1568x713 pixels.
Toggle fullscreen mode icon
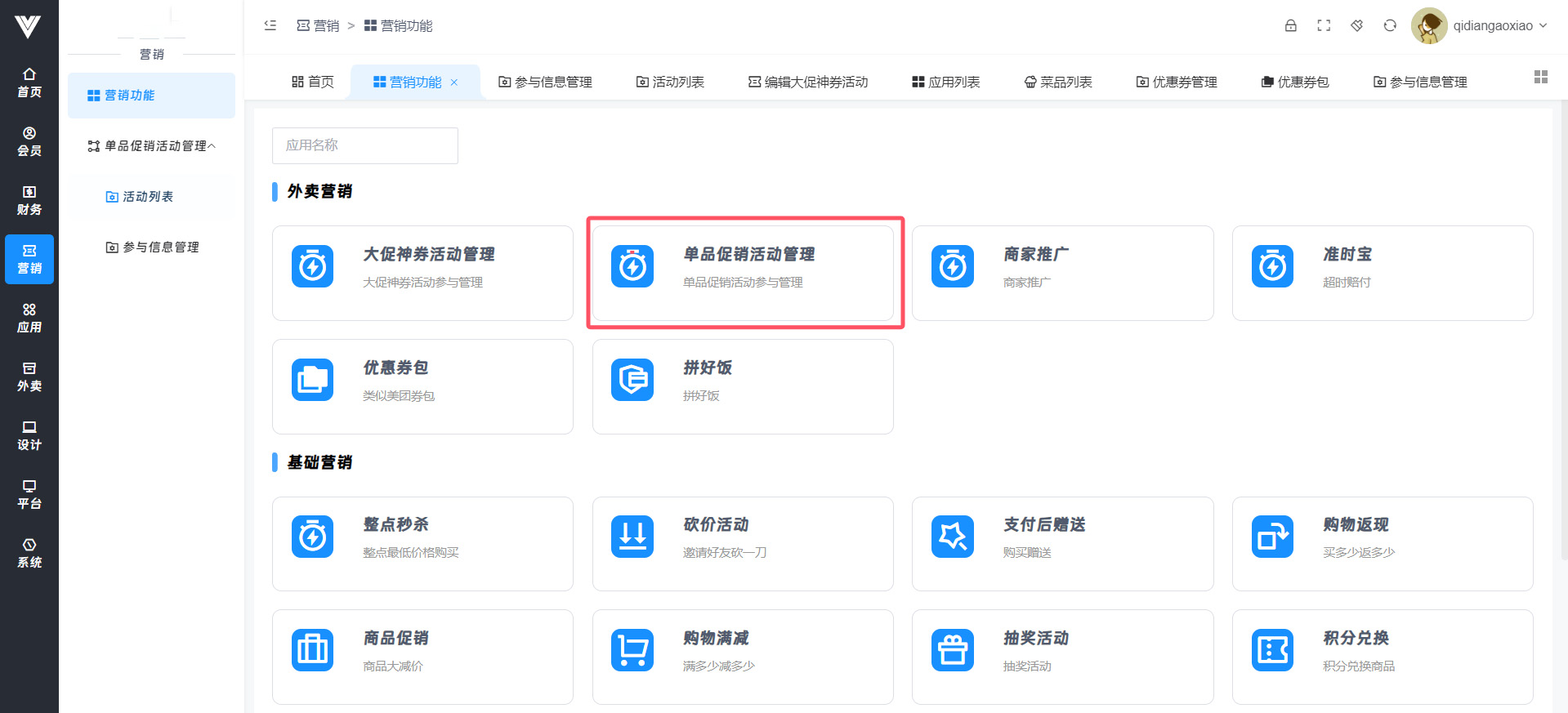[x=1324, y=25]
